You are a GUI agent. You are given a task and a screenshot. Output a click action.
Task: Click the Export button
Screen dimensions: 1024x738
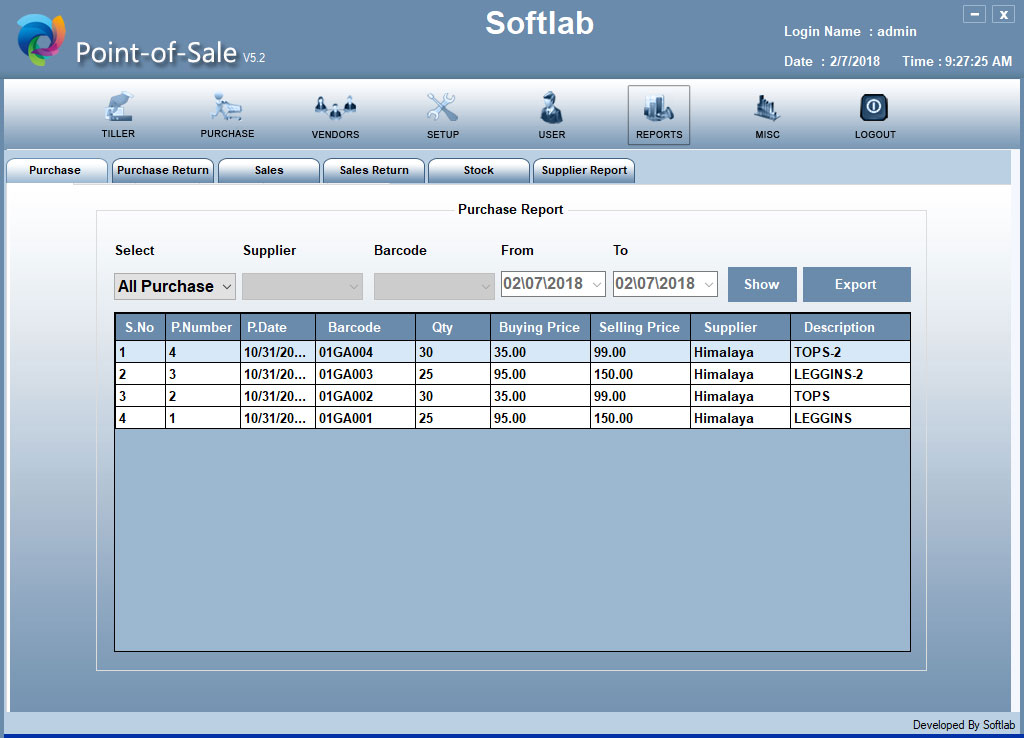pyautogui.click(x=856, y=285)
